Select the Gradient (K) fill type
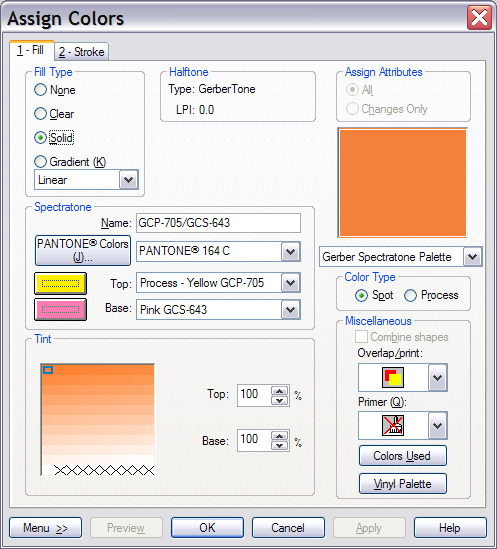Screen dimensions: 497x549 [x=40, y=161]
